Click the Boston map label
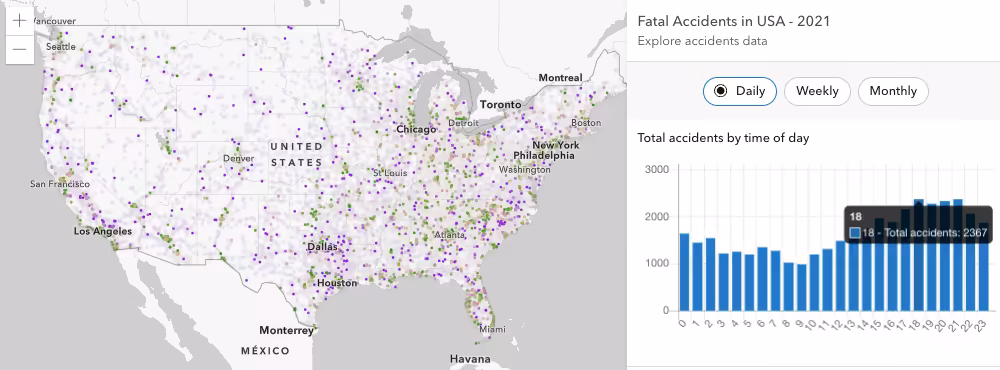This screenshot has height=370, width=1000. pyautogui.click(x=586, y=122)
